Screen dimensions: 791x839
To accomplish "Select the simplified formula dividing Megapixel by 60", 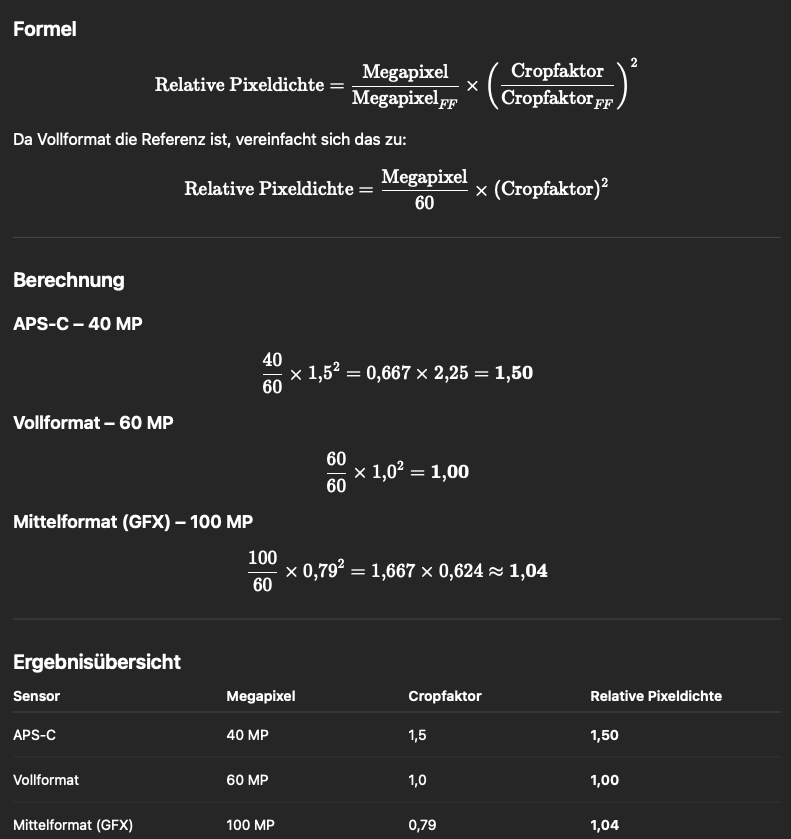I will tap(396, 189).
